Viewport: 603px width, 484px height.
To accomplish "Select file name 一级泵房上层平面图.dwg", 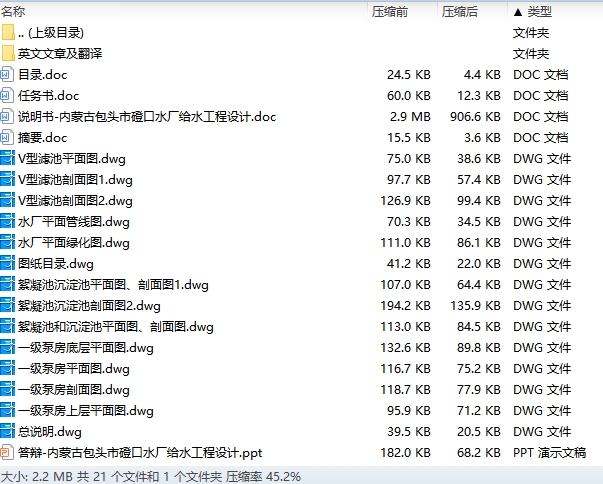I will tap(85, 411).
